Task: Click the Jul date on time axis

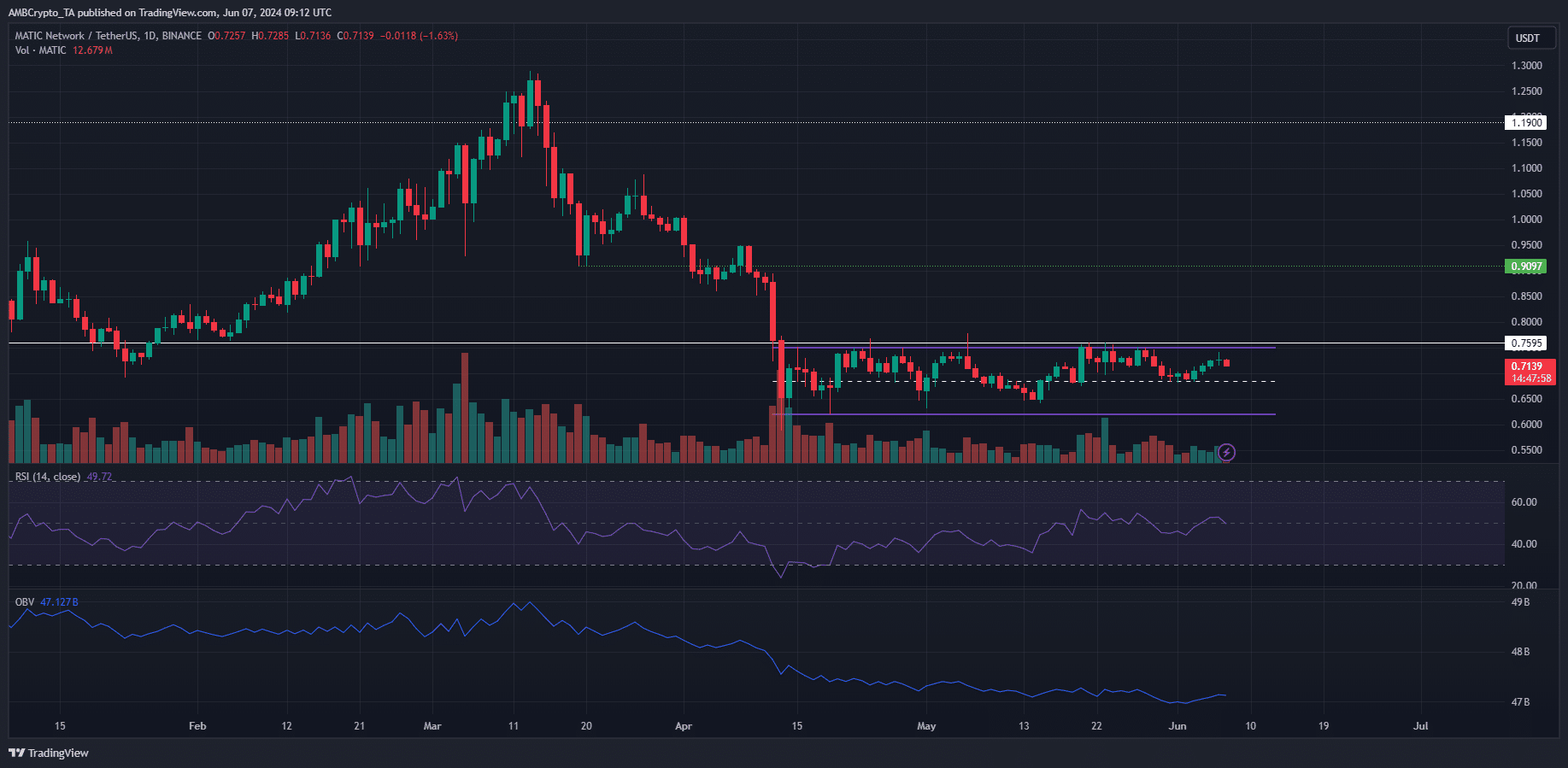Action: tap(1421, 726)
